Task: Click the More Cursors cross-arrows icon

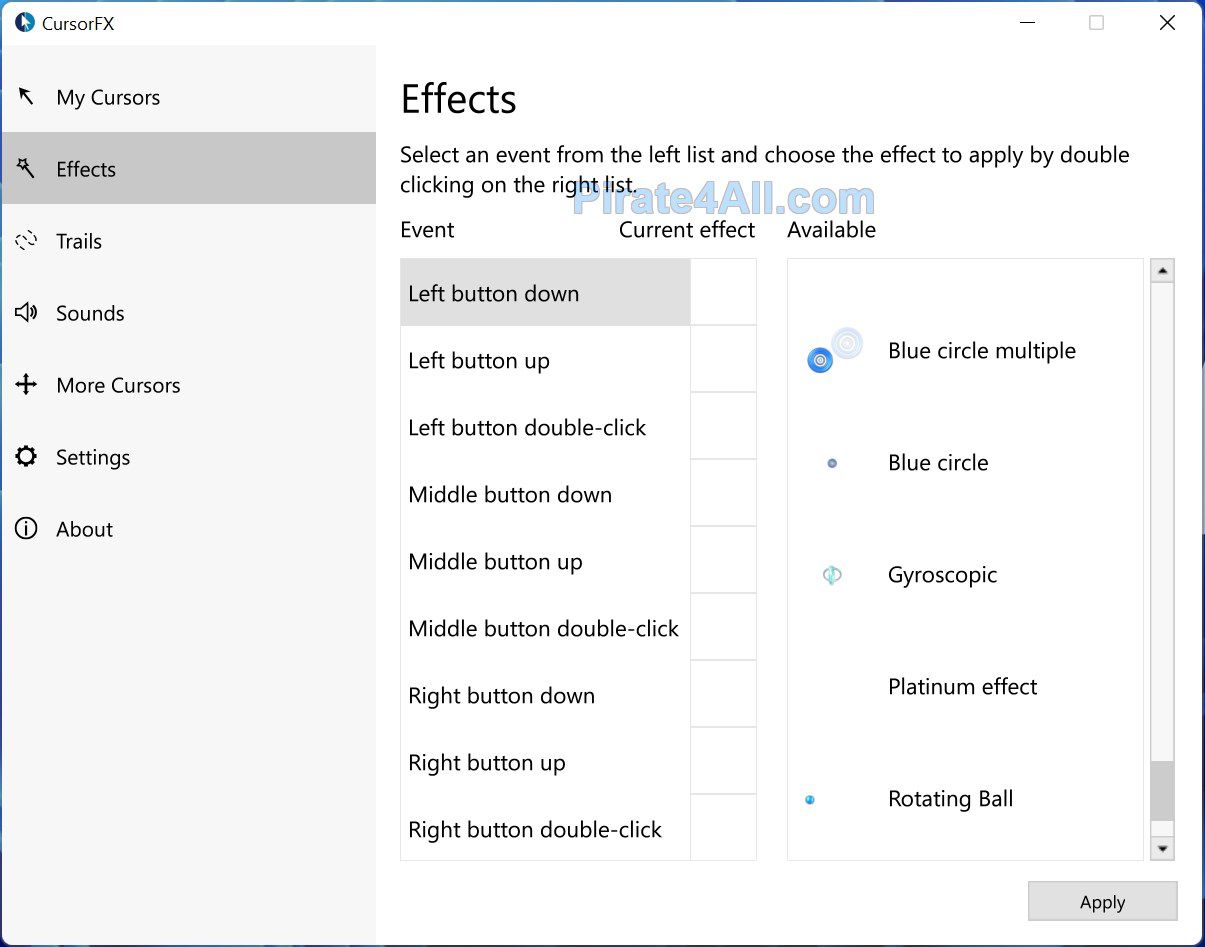Action: [x=26, y=385]
